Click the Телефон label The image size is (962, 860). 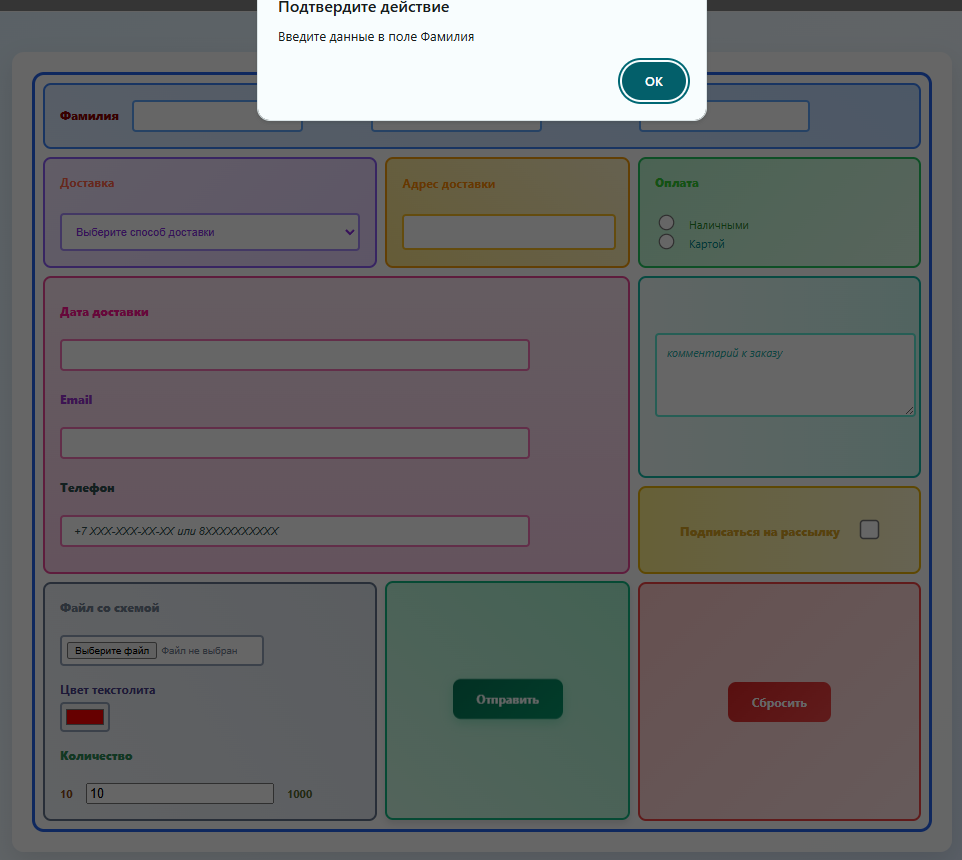point(87,488)
